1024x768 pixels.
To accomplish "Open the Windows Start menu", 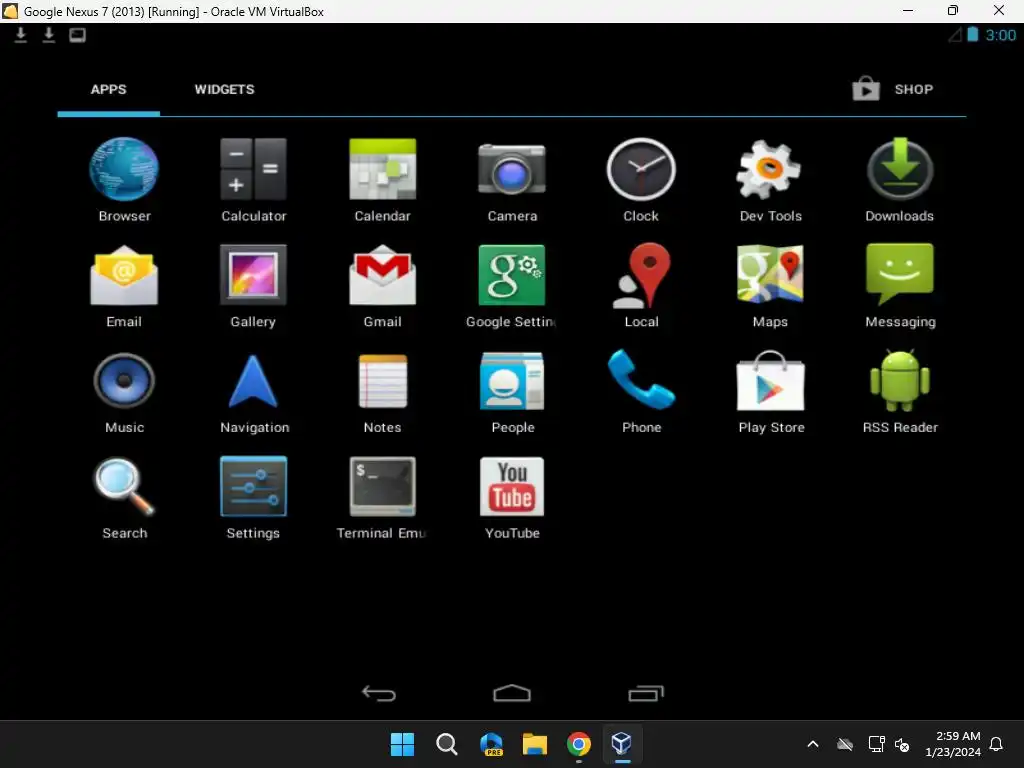I will 402,744.
